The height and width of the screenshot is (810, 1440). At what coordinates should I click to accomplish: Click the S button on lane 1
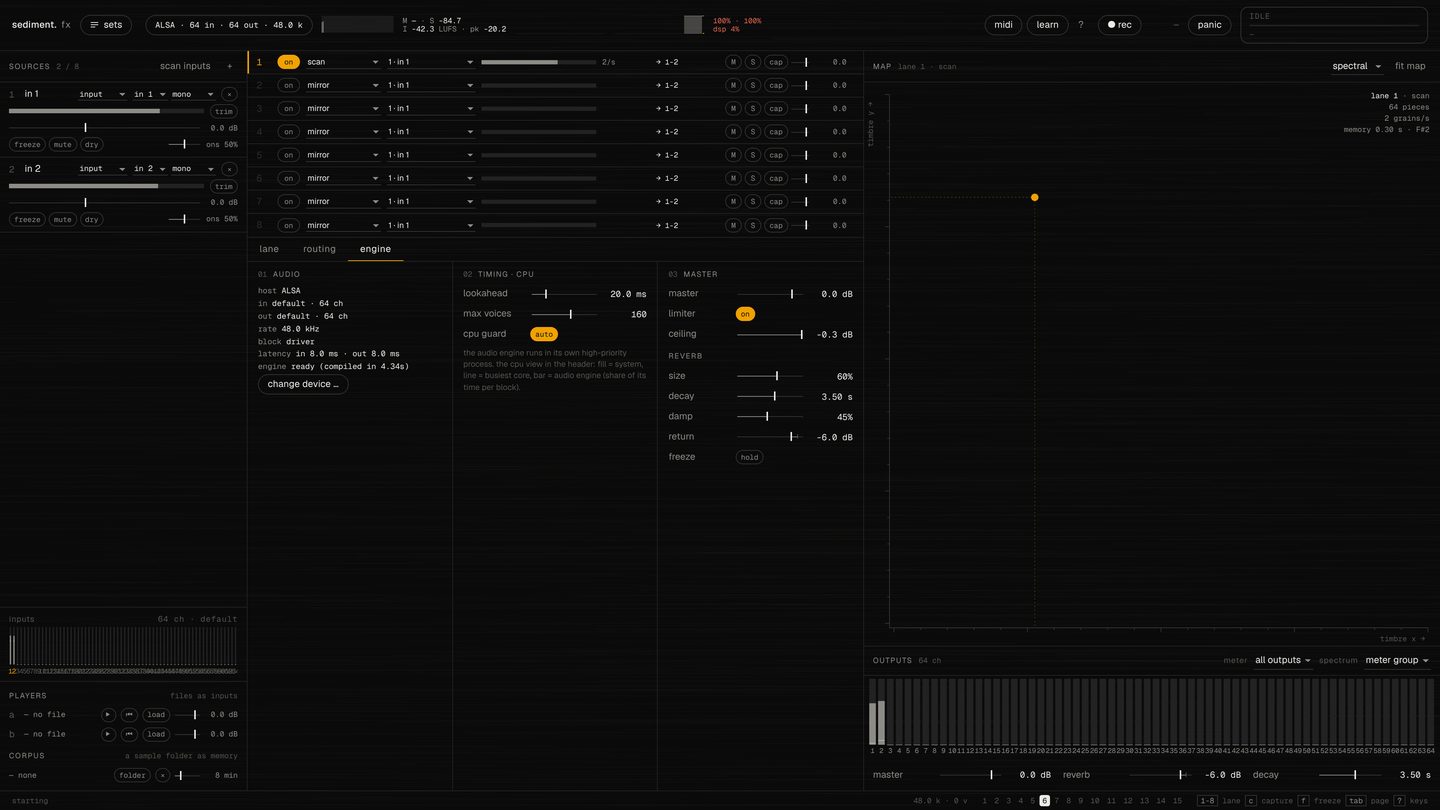[753, 62]
